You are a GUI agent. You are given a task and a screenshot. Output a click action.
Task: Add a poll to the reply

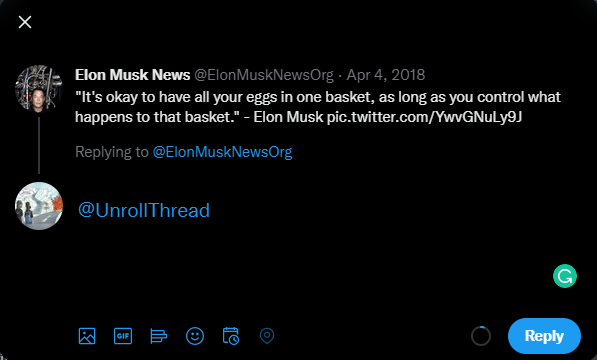tap(159, 336)
